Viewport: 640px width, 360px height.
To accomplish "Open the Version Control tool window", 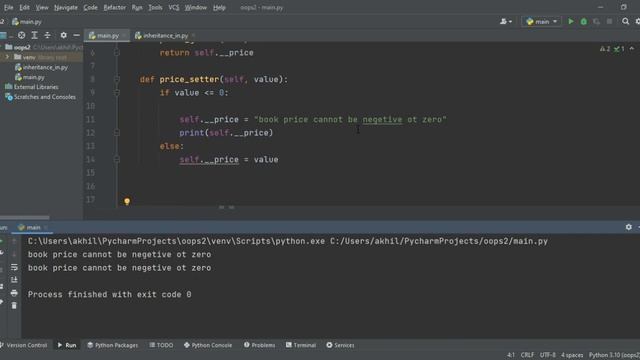I will (24, 345).
